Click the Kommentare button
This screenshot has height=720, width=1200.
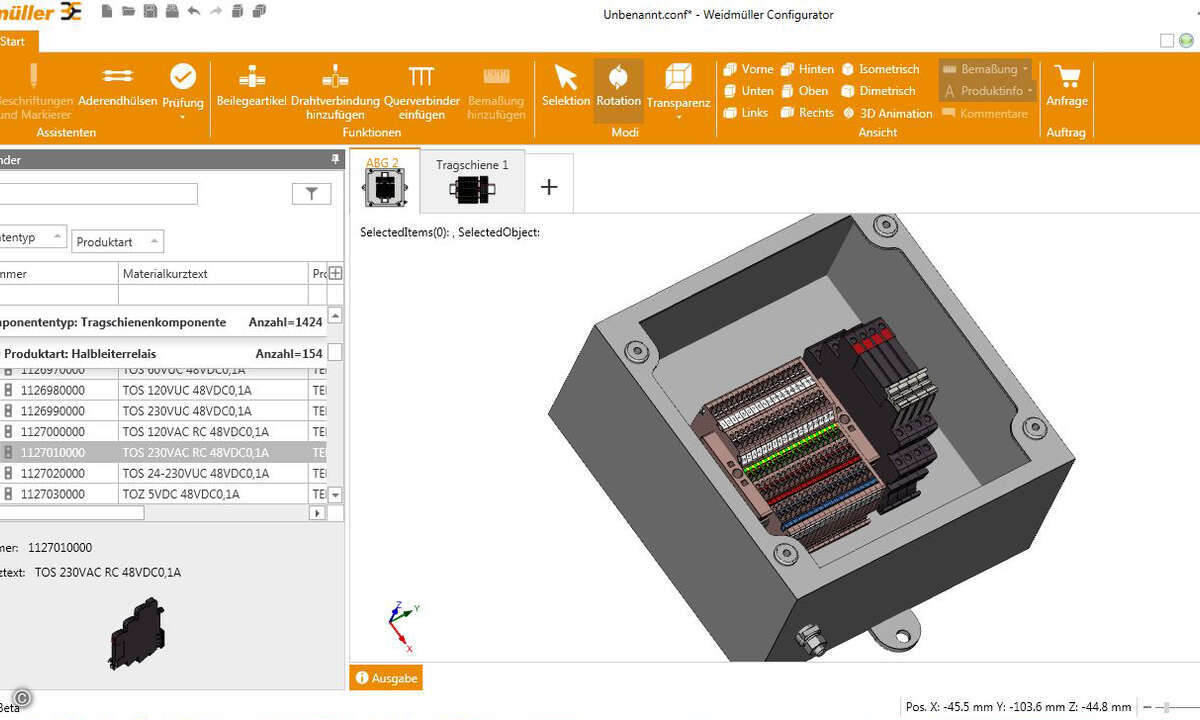(985, 113)
